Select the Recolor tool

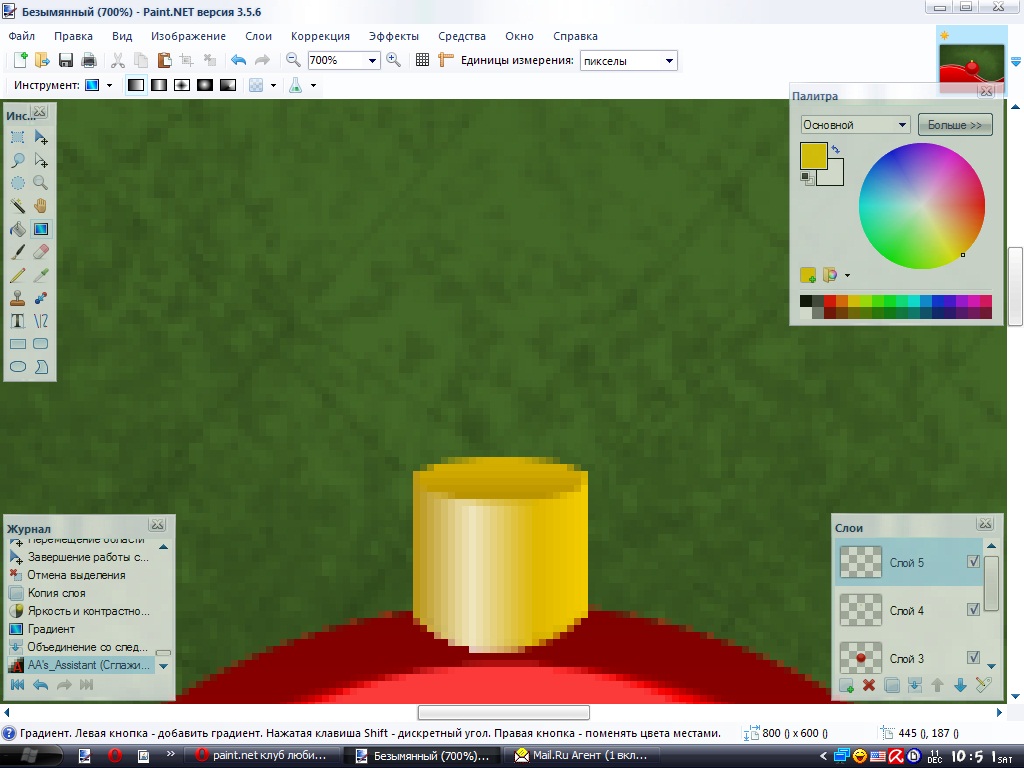[x=40, y=298]
